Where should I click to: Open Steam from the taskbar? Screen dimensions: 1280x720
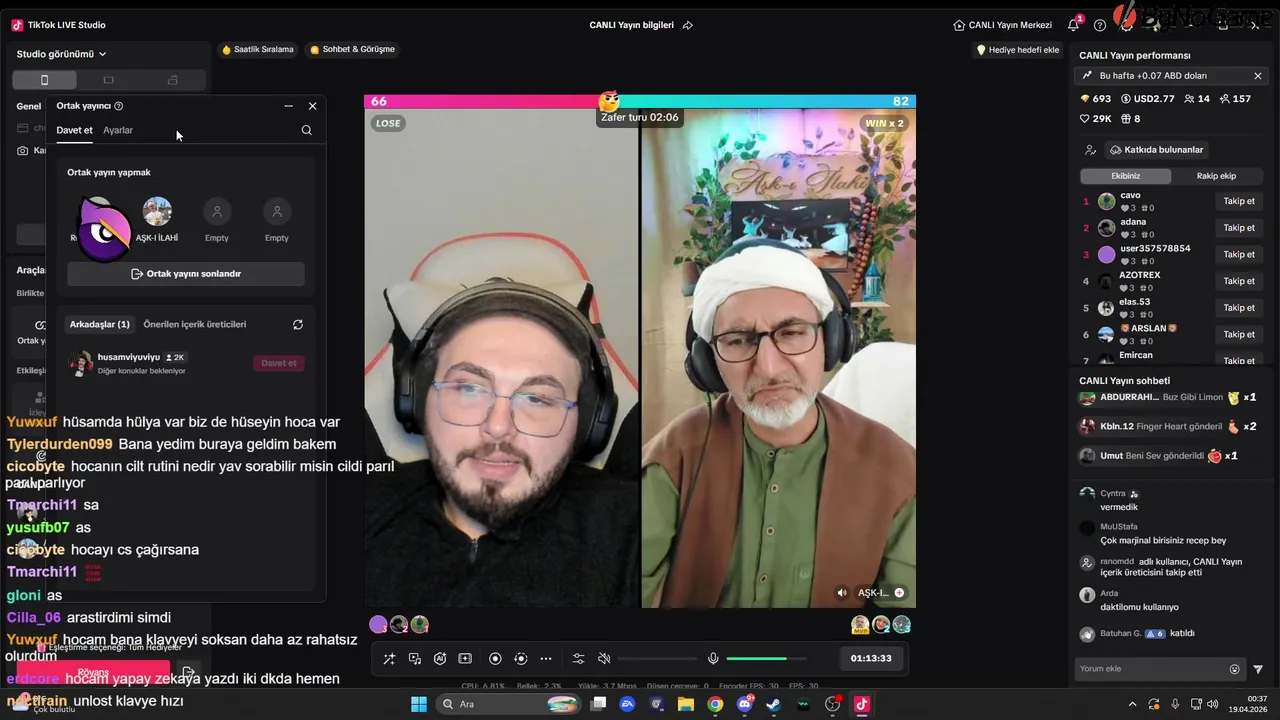point(773,704)
